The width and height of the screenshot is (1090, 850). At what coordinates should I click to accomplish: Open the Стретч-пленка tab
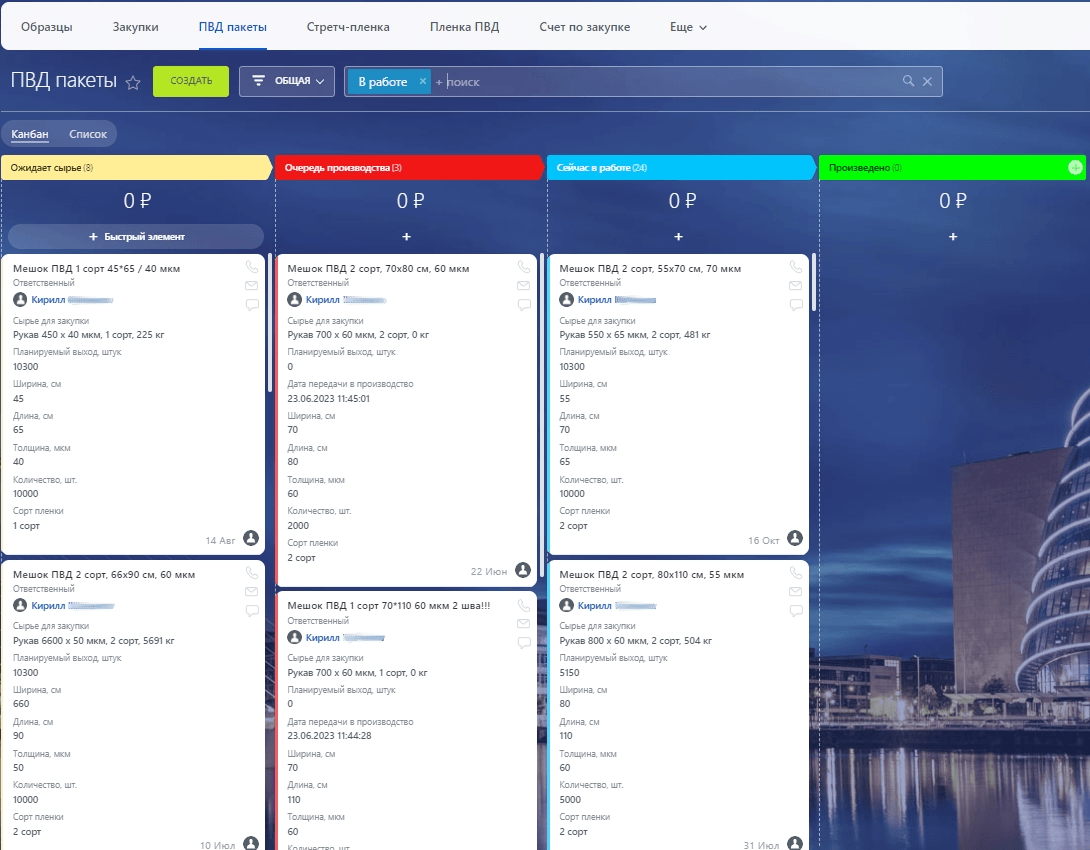tap(348, 27)
